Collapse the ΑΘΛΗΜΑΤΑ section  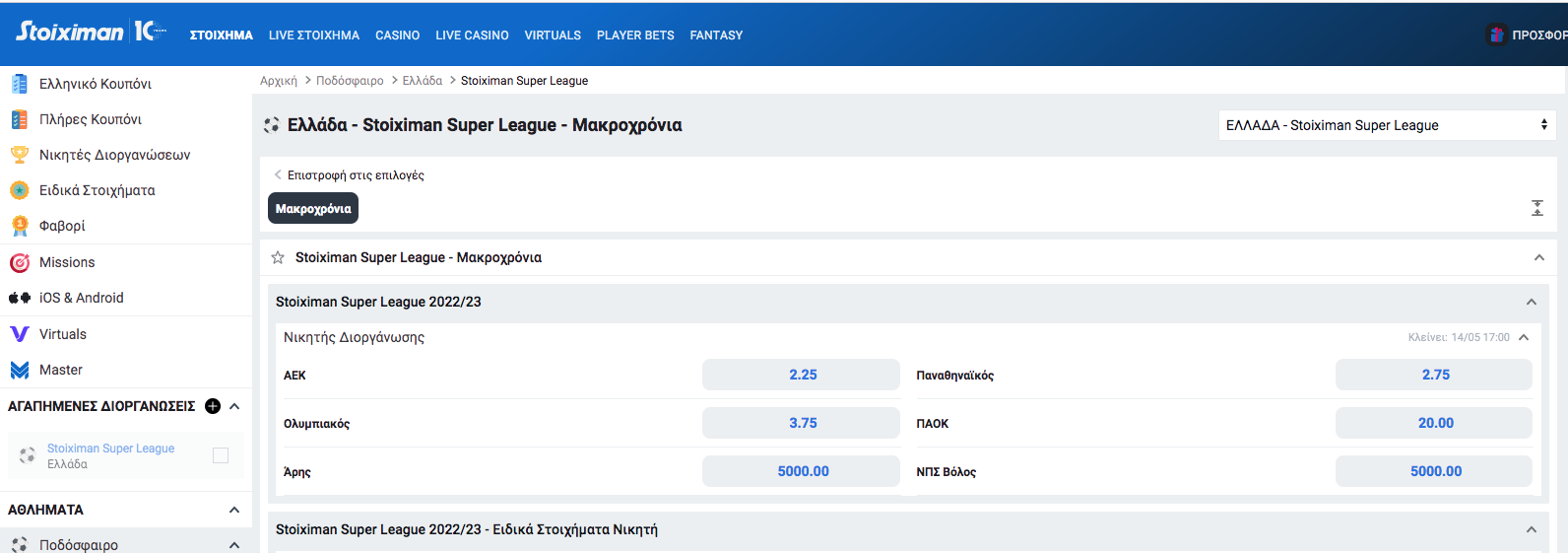pos(234,510)
